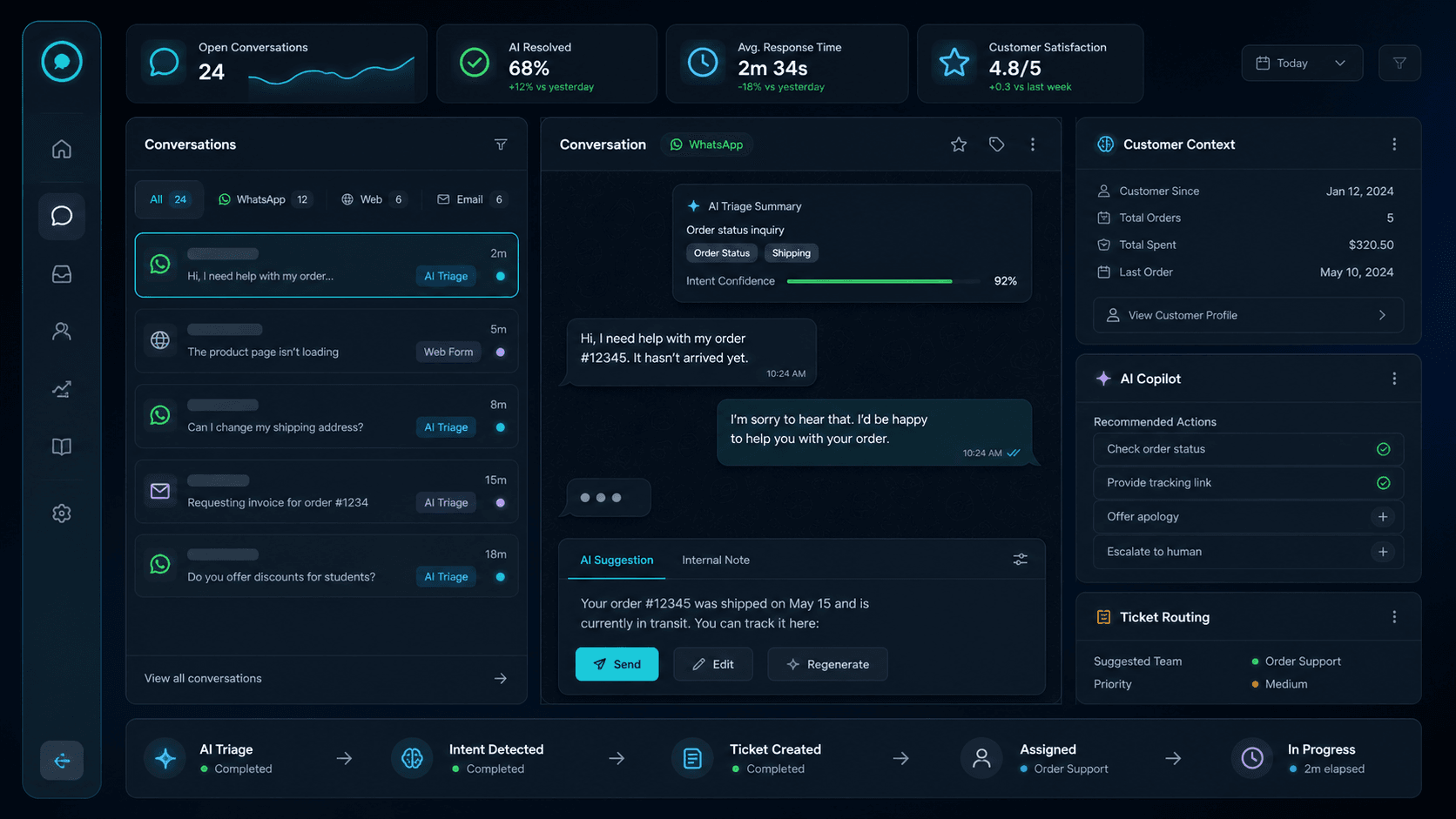Screen dimensions: 1456x819
Task: Open 'The product page isn't loading' conversation
Action: [x=327, y=340]
